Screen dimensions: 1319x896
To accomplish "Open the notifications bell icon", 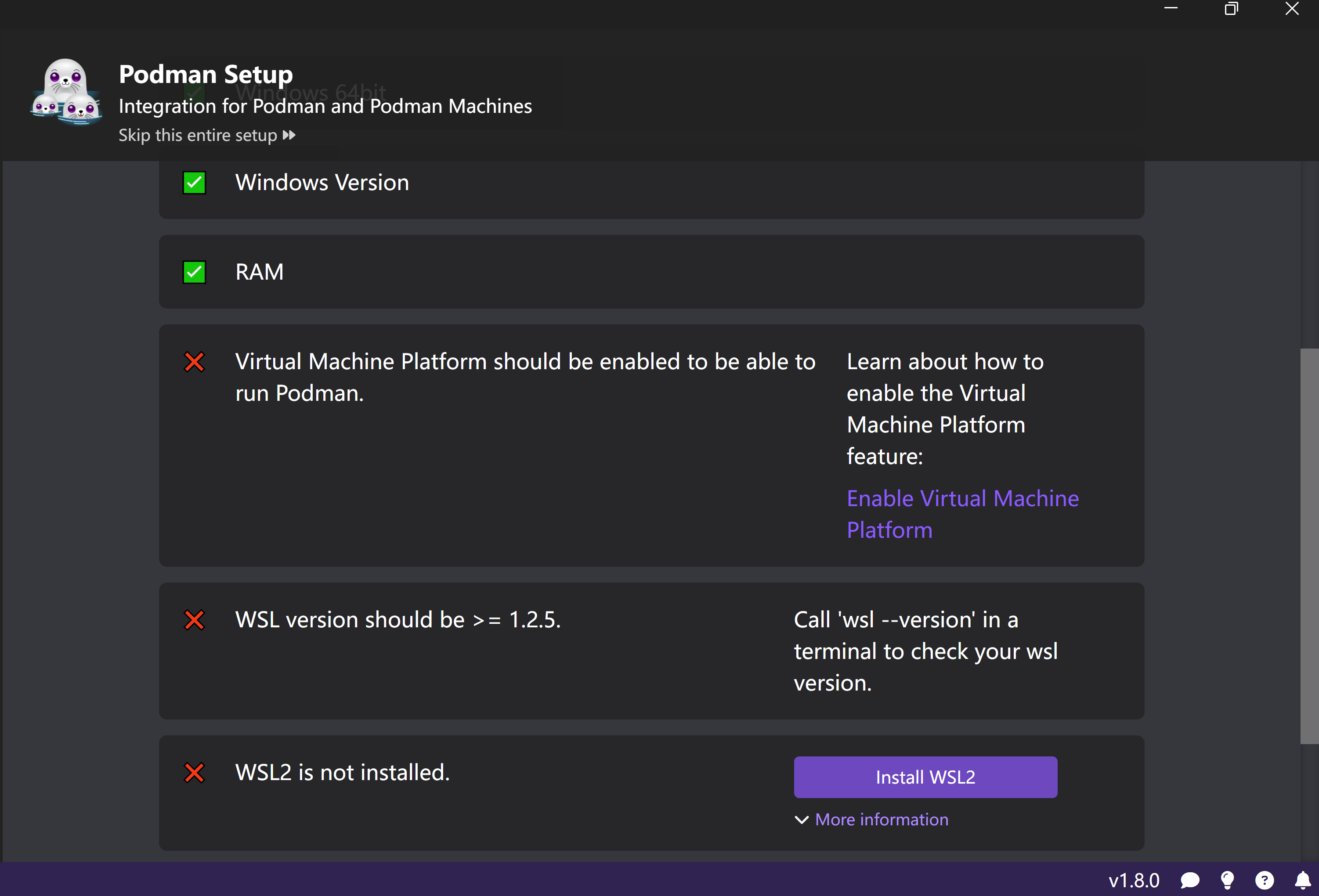I will pyautogui.click(x=1303, y=880).
